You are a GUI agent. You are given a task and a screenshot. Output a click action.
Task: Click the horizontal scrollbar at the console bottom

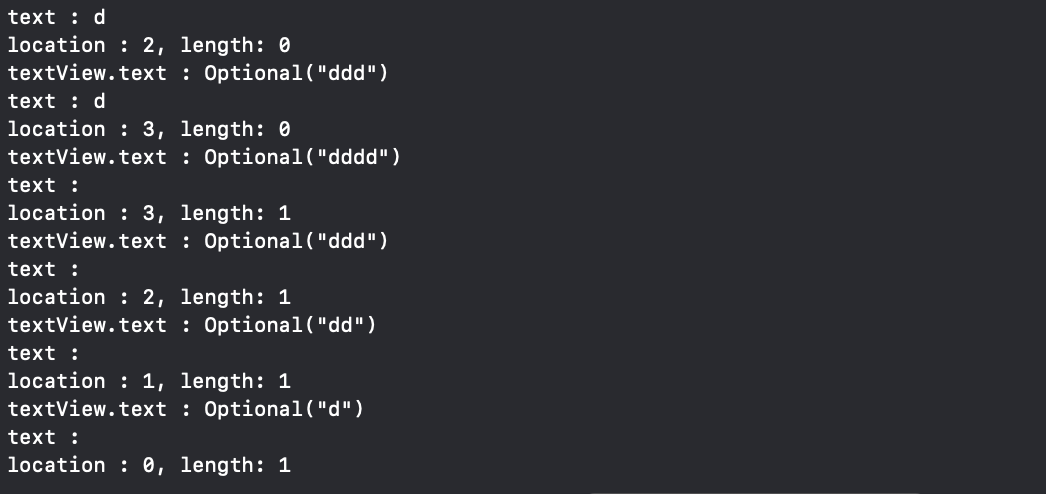click(755, 491)
